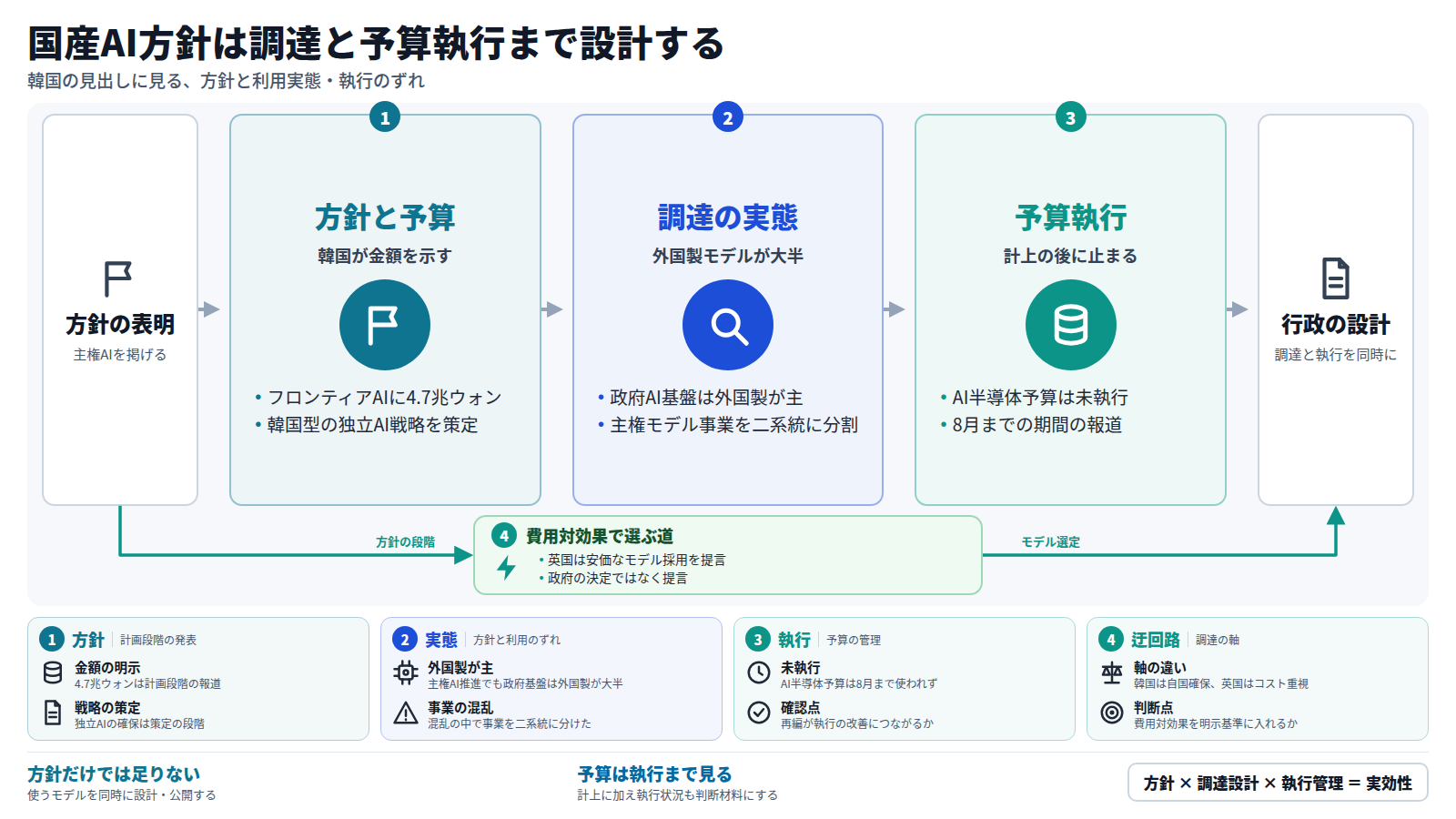Click the magnifier circle in 調達の実態
The width and height of the screenshot is (1456, 819).
(728, 325)
